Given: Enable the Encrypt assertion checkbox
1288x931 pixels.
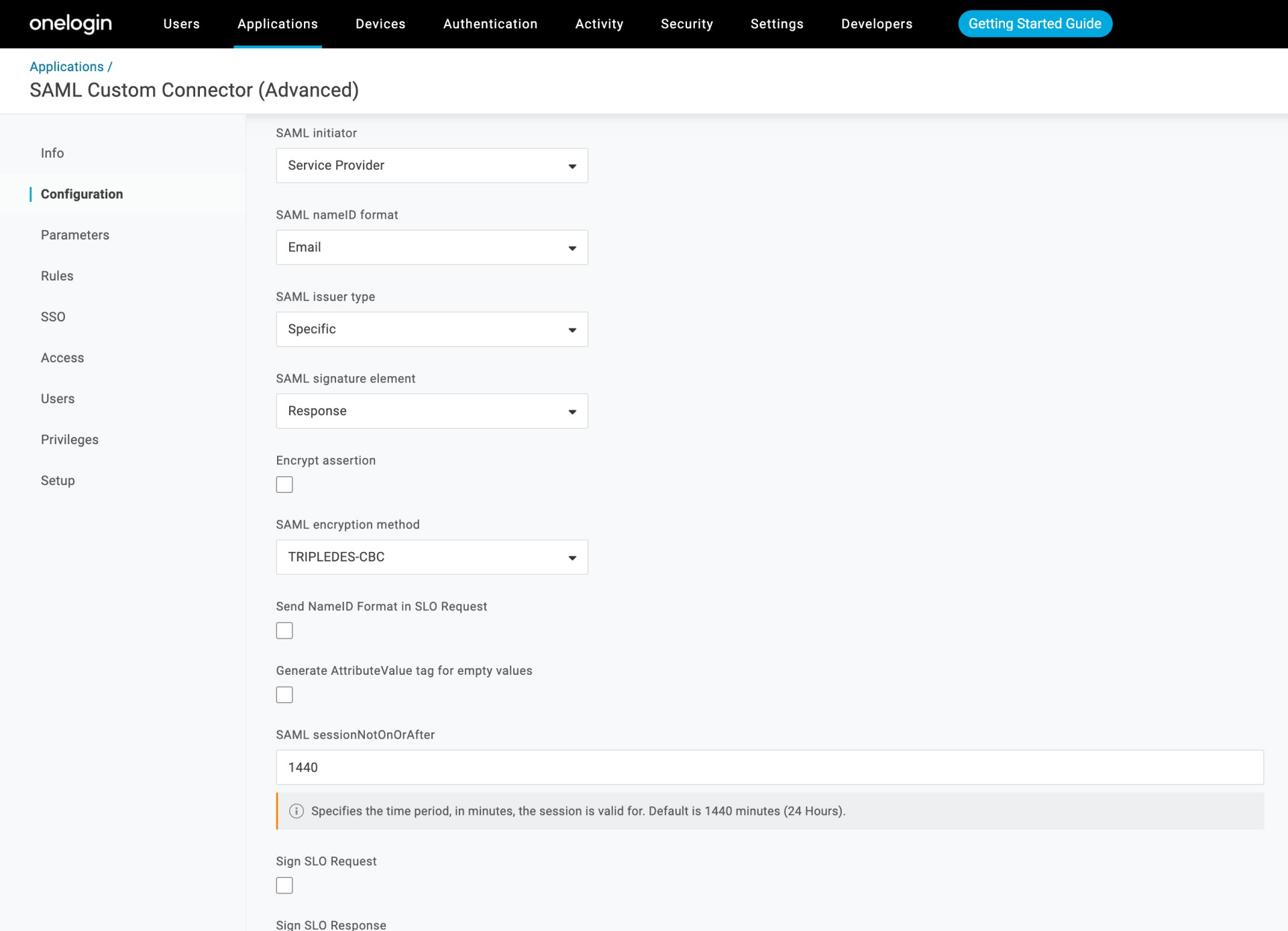Looking at the screenshot, I should pos(284,484).
